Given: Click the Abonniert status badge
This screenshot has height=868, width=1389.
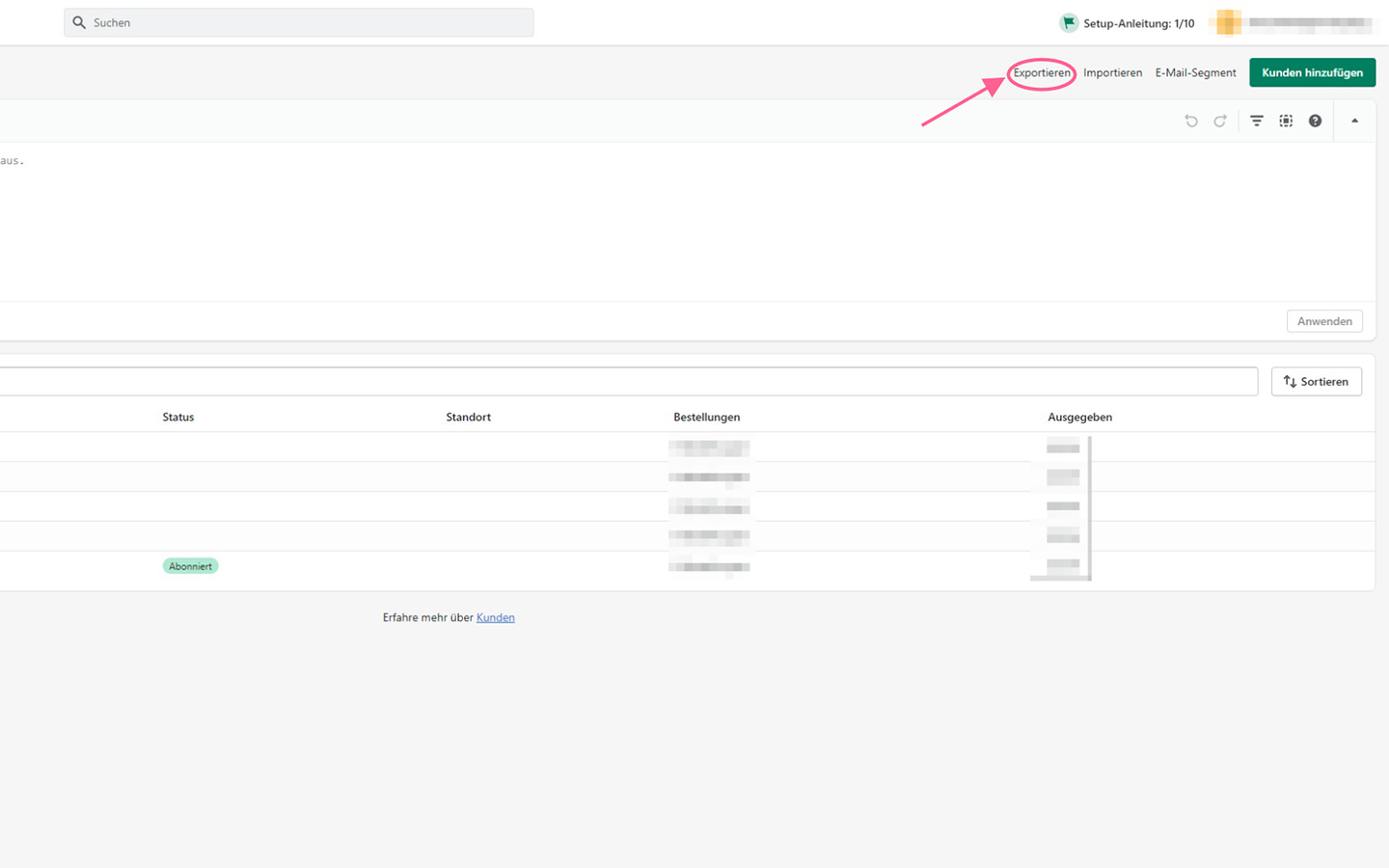Looking at the screenshot, I should 190,566.
